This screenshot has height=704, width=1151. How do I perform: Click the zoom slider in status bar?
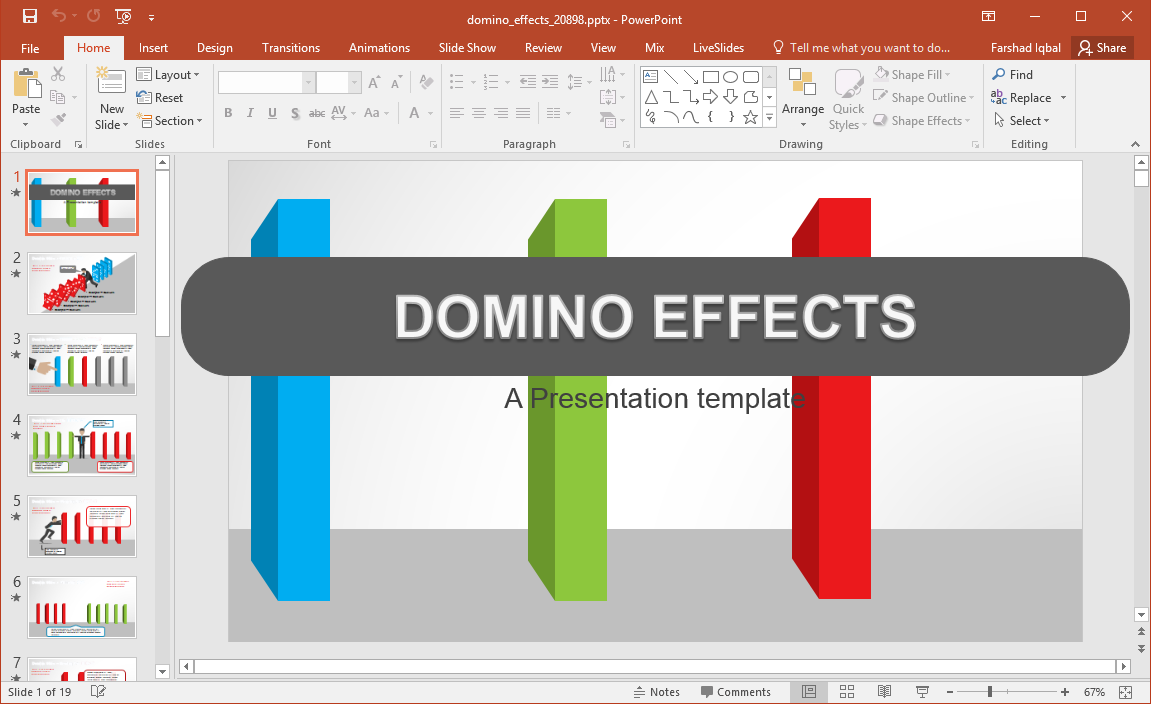tap(990, 692)
